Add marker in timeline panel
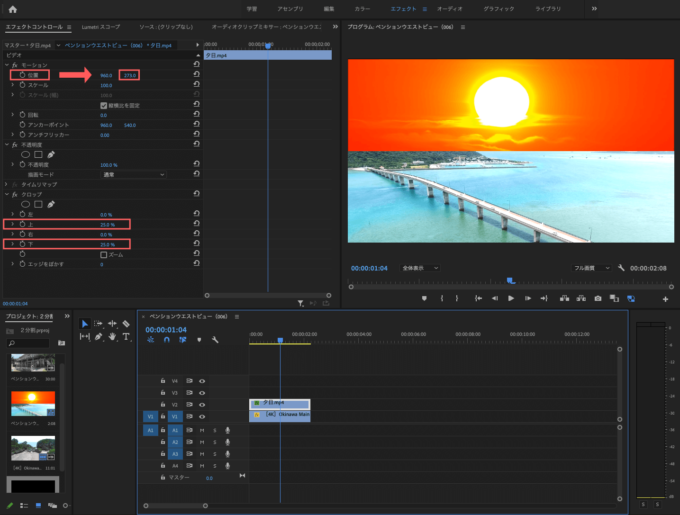 199,340
